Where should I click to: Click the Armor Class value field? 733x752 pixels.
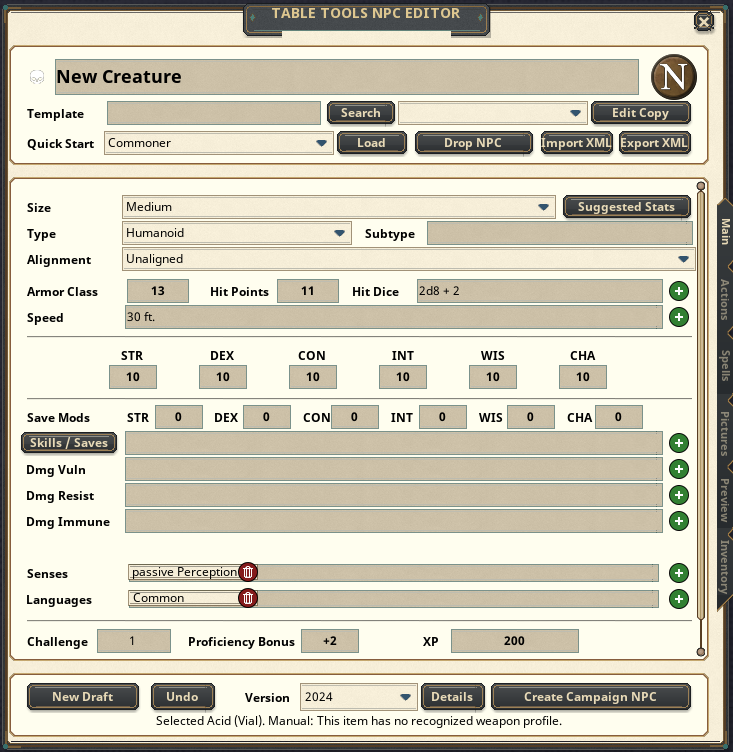tap(158, 291)
